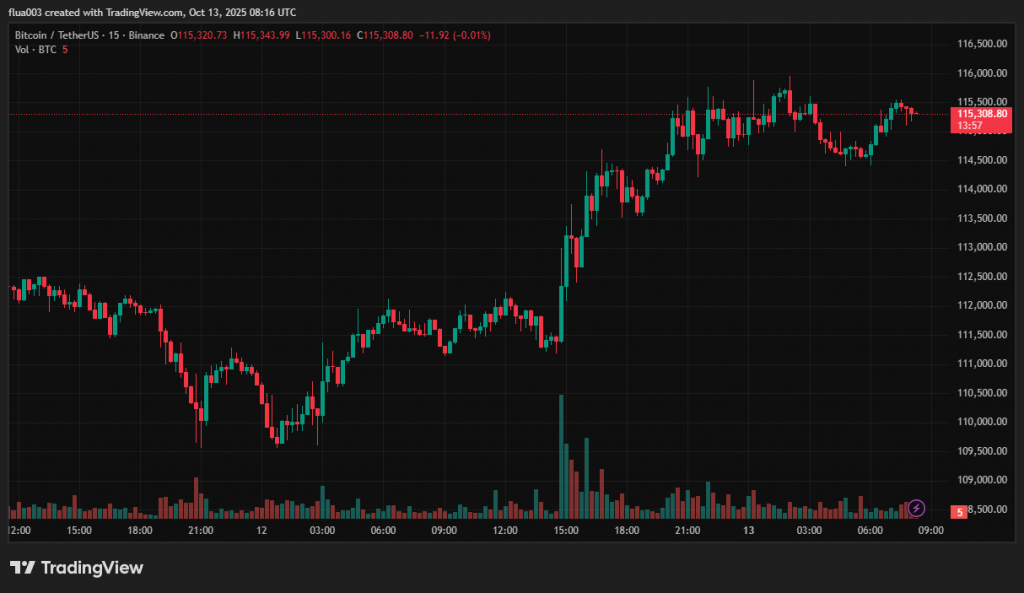Viewport: 1024px width, 593px height.
Task: Click the tallest green volume bar
Action: click(561, 456)
